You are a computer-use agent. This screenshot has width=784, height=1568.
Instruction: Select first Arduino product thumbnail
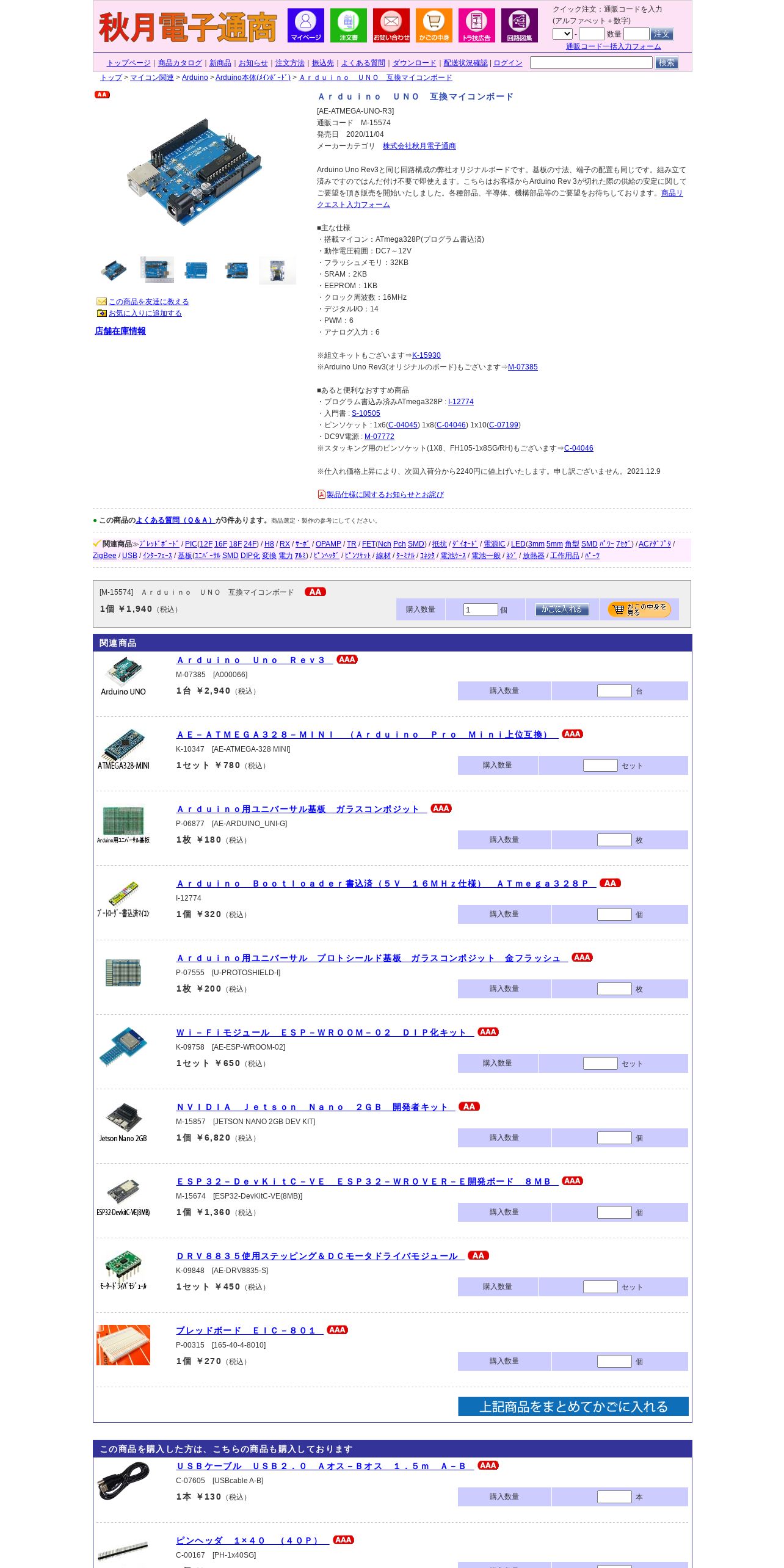[114, 270]
